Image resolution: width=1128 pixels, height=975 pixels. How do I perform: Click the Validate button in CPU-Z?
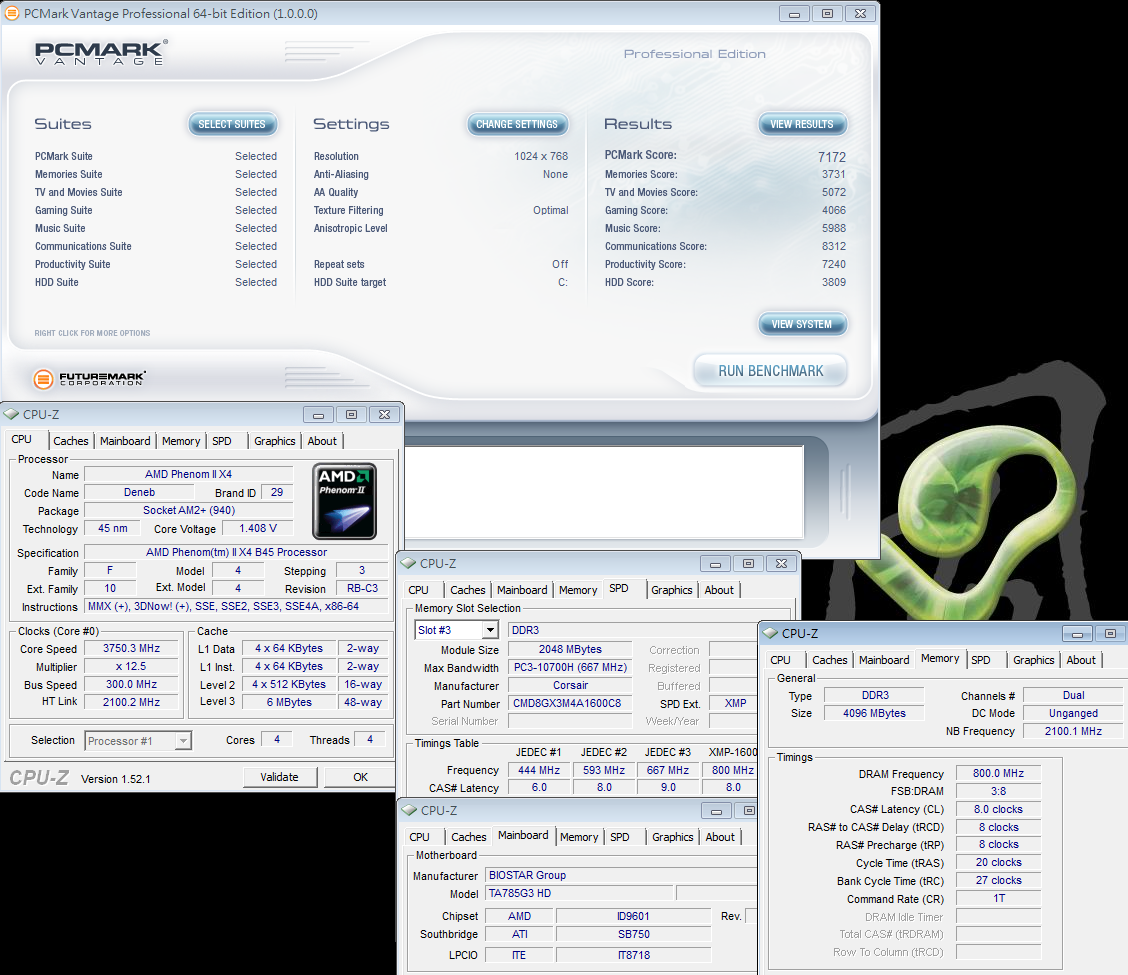tap(279, 777)
